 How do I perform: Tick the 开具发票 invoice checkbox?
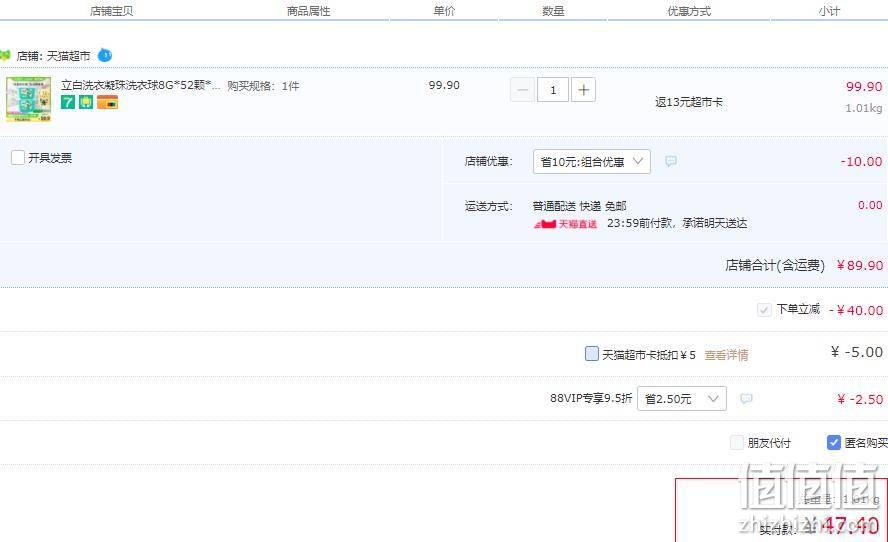tap(18, 157)
